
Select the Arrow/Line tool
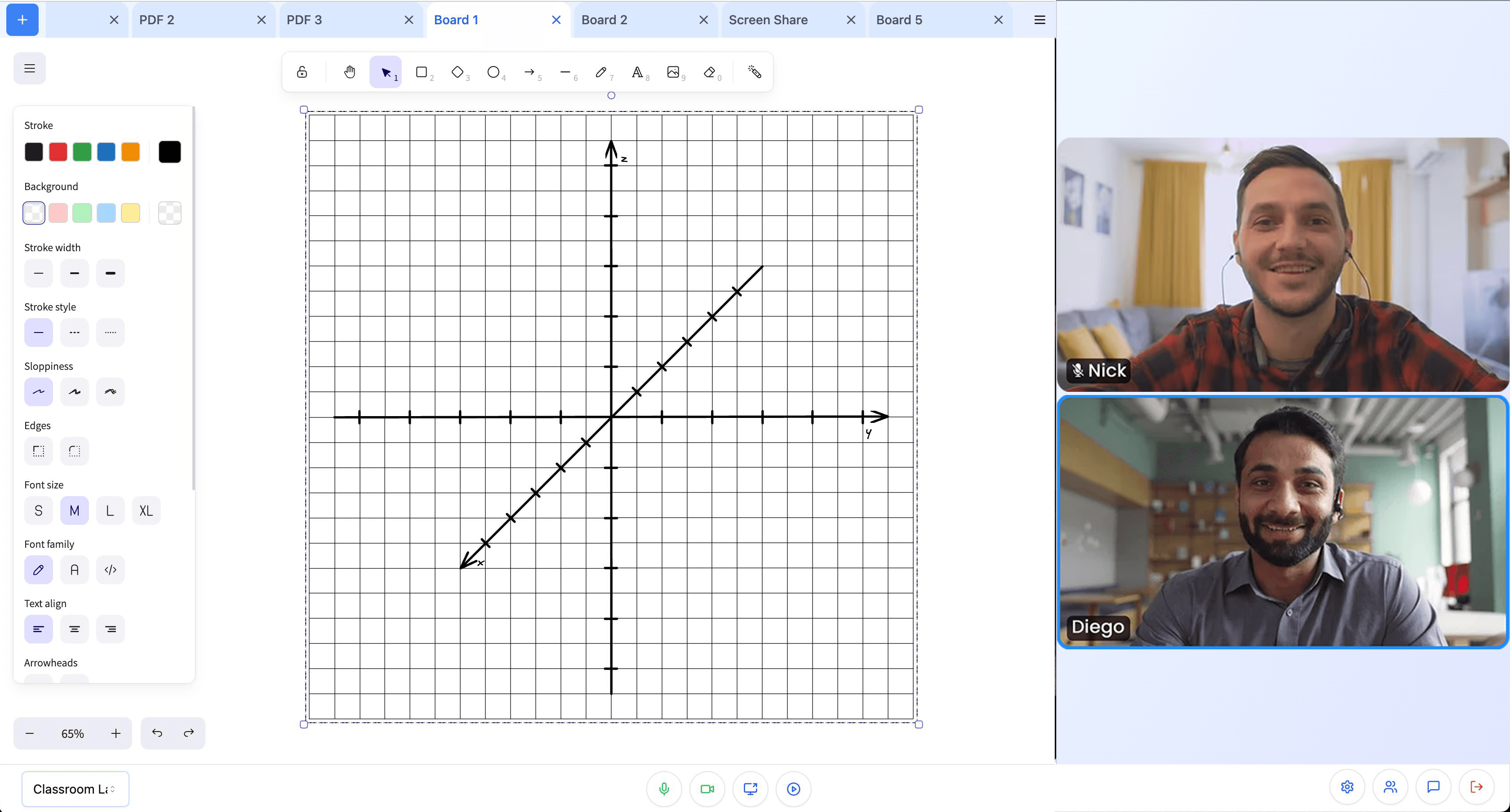[x=529, y=72]
